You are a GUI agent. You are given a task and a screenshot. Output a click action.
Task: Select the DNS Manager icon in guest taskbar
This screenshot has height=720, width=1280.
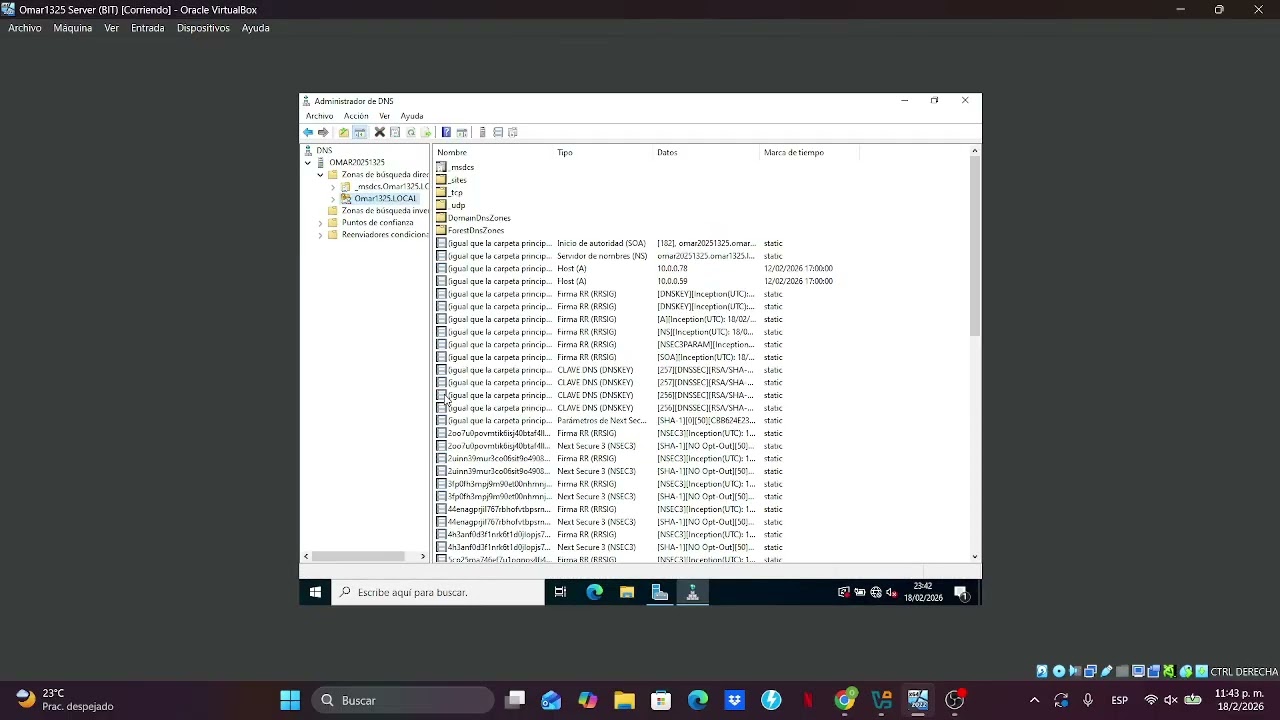point(692,592)
